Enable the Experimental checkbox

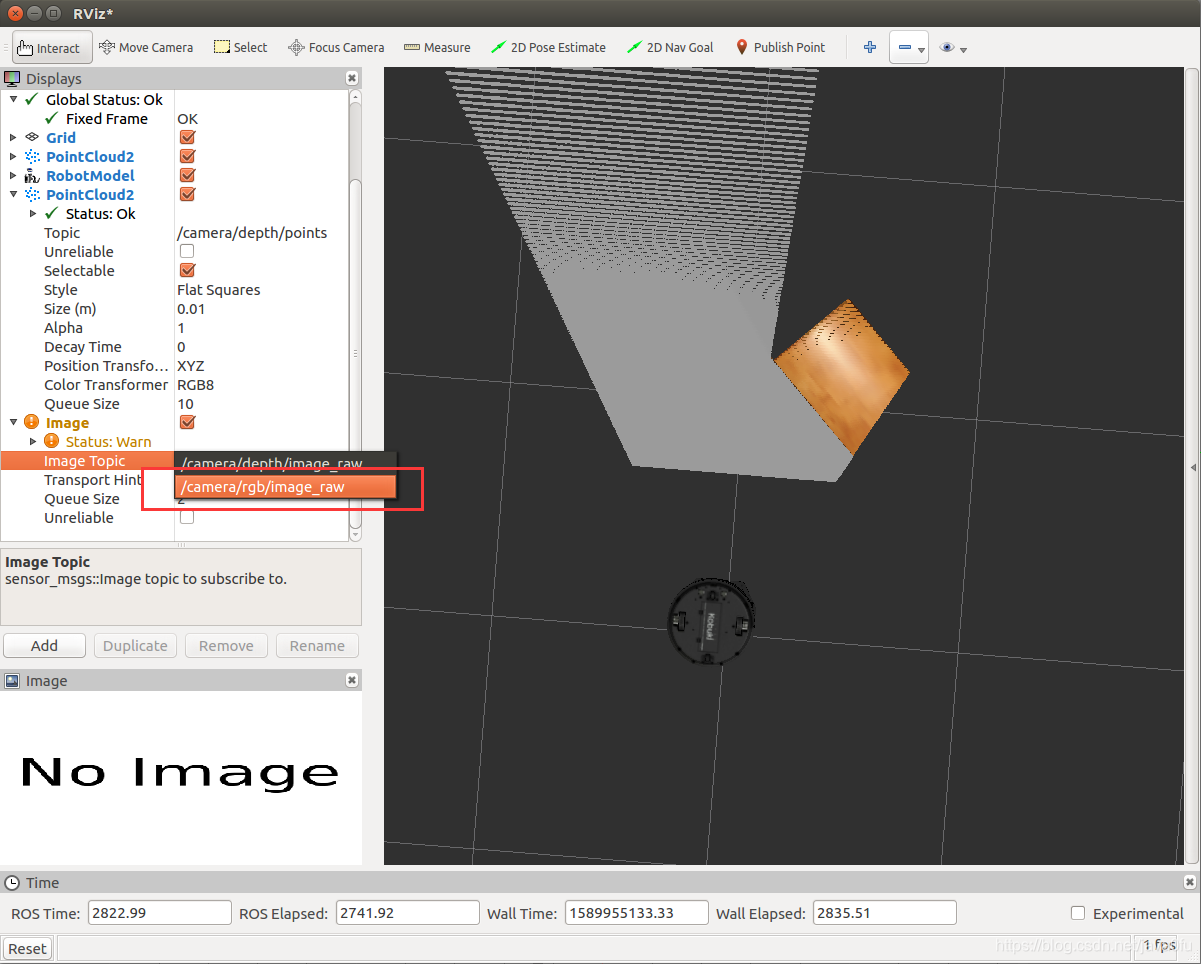point(1078,912)
